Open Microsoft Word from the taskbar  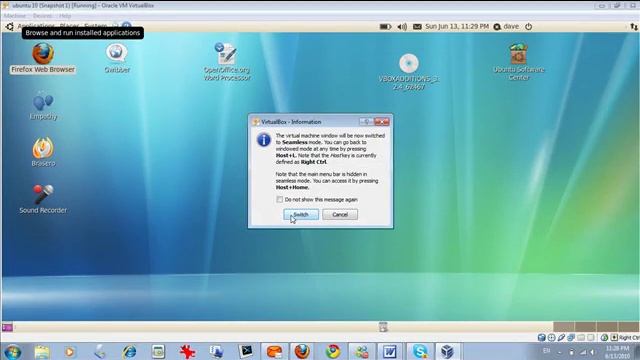pos(389,351)
